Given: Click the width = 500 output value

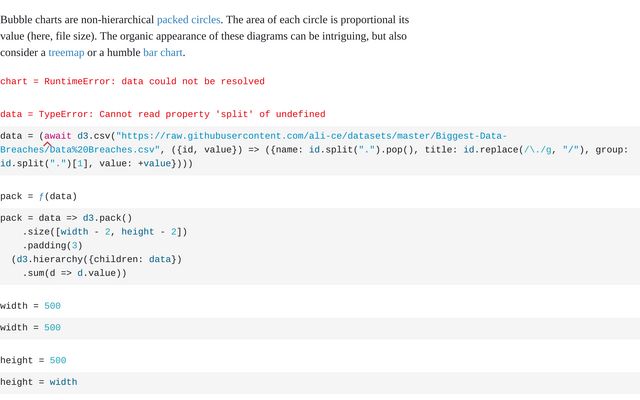Looking at the screenshot, I should click(52, 305).
